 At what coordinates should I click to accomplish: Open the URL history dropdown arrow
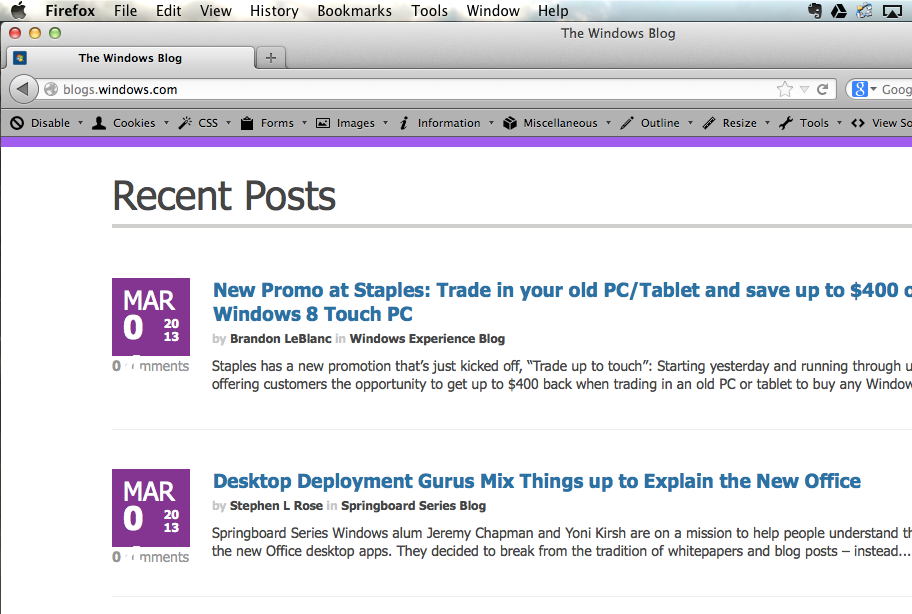(804, 90)
